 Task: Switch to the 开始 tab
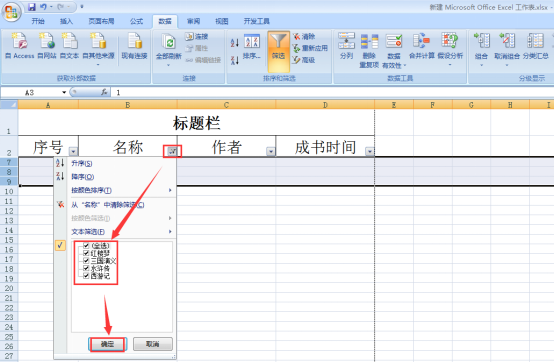point(38,21)
